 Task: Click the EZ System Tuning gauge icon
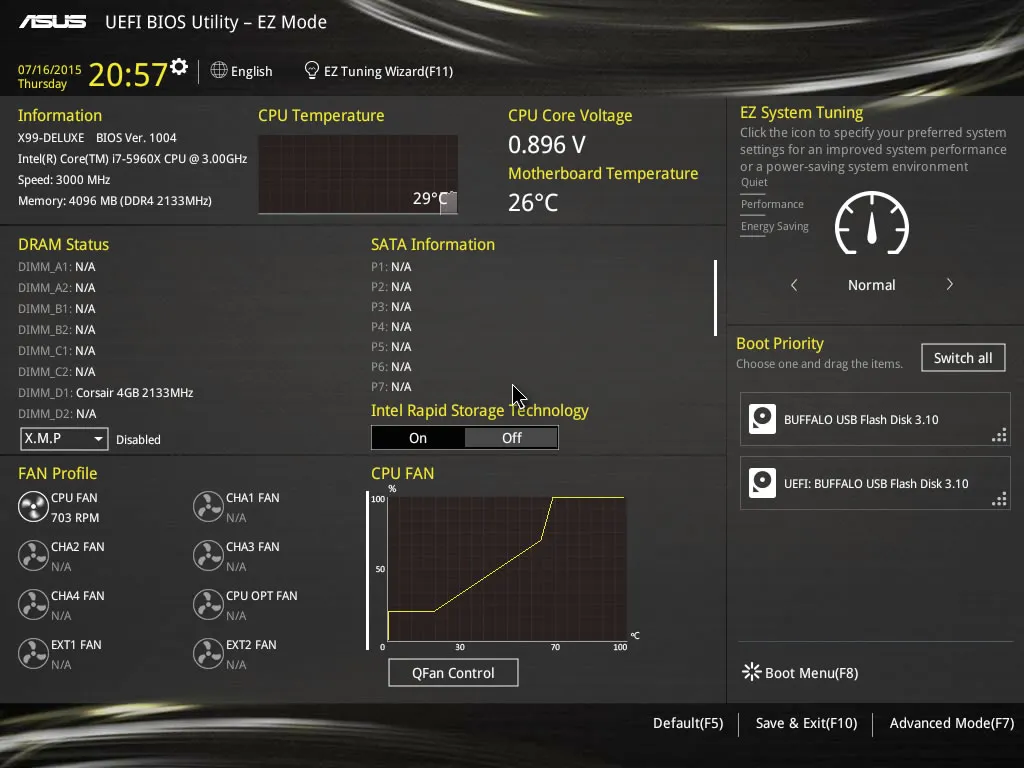point(872,223)
